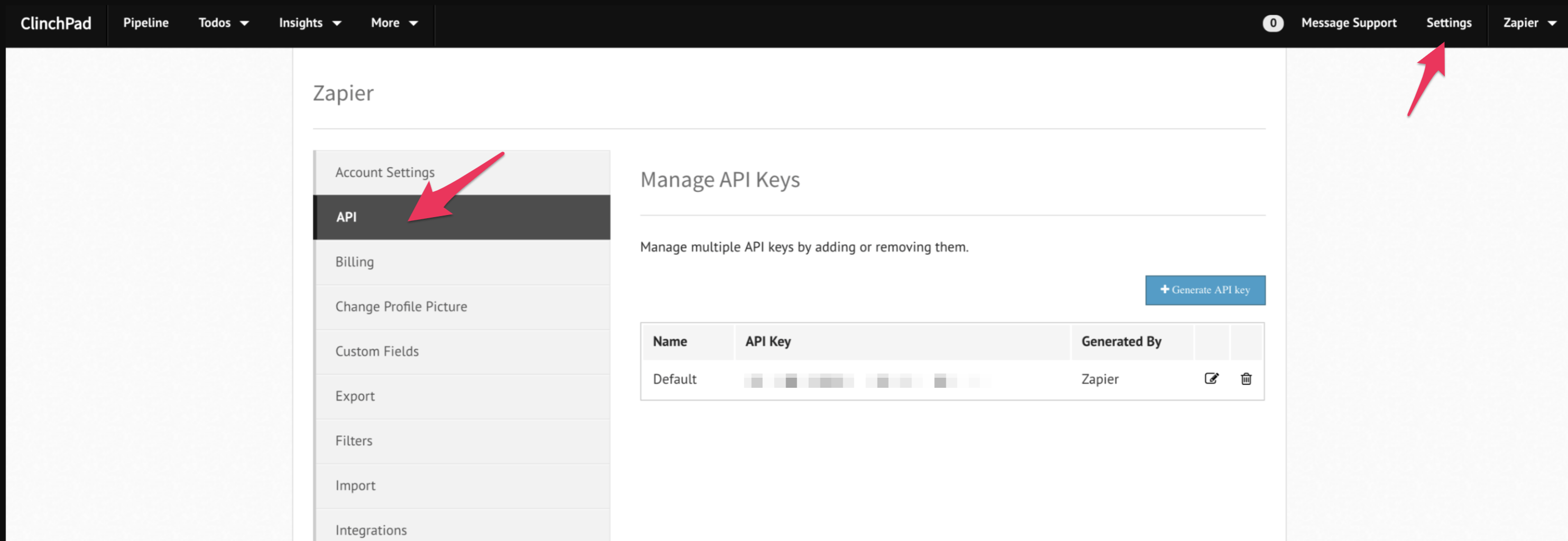The image size is (1568, 541).
Task: Open the More dropdown menu
Action: (394, 23)
